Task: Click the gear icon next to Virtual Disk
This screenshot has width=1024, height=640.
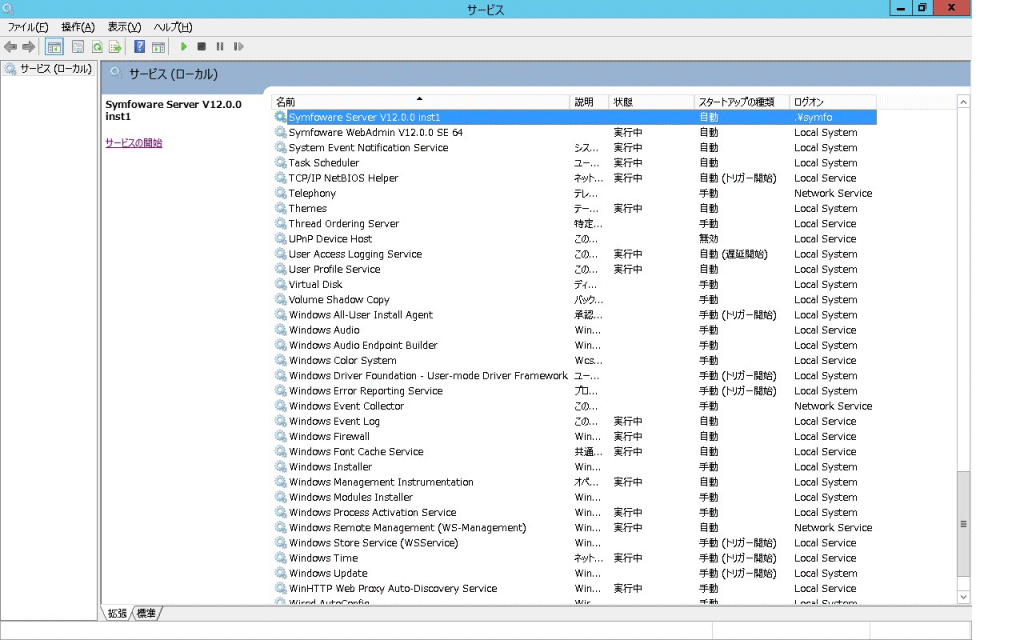Action: click(281, 284)
